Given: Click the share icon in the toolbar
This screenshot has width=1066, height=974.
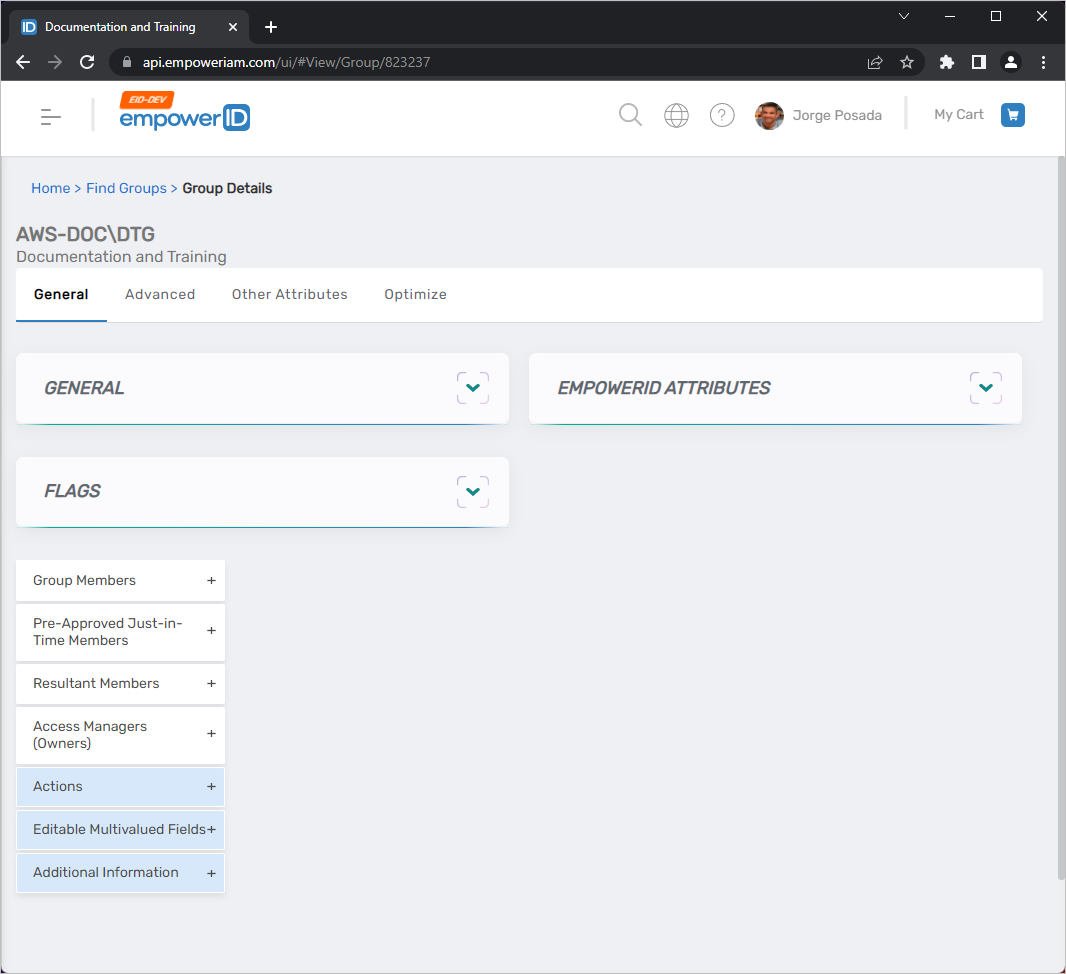Looking at the screenshot, I should 874,61.
